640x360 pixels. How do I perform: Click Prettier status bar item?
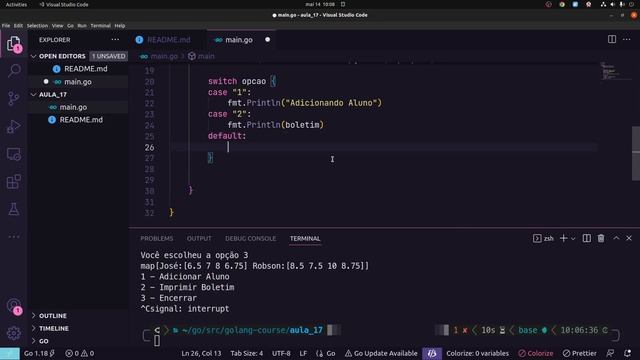[579, 353]
